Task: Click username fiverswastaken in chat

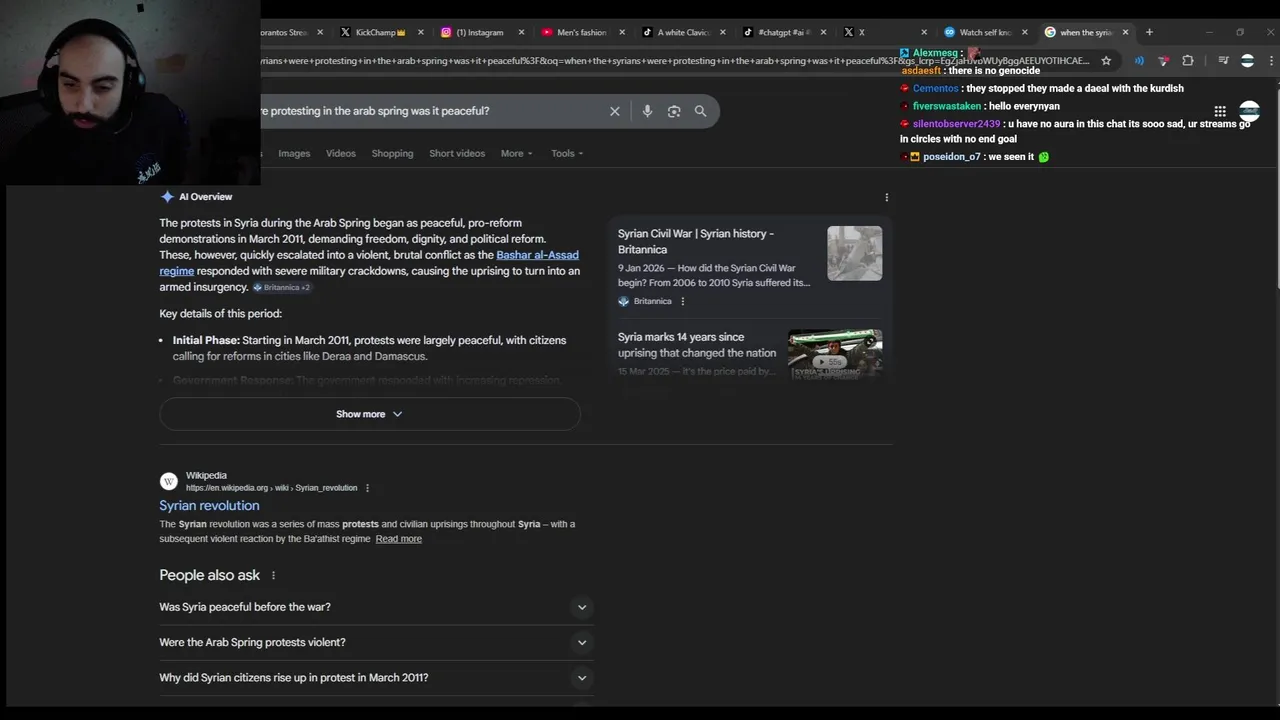Action: tap(946, 106)
